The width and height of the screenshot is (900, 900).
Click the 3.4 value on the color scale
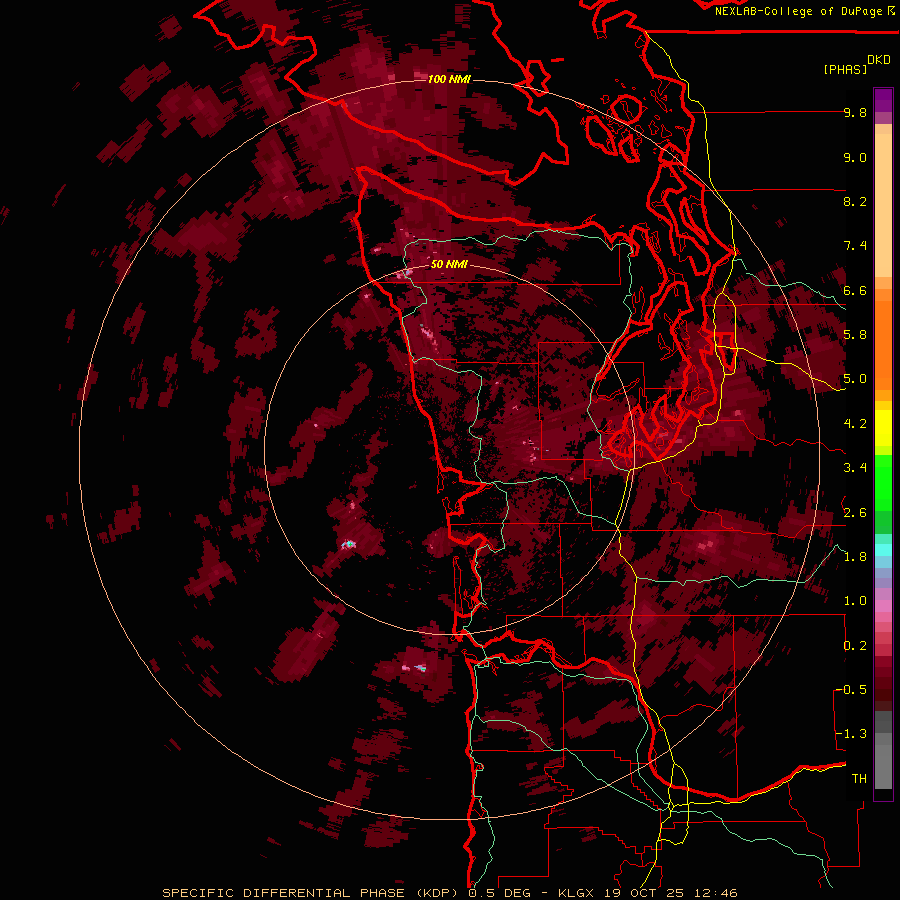[x=855, y=468]
